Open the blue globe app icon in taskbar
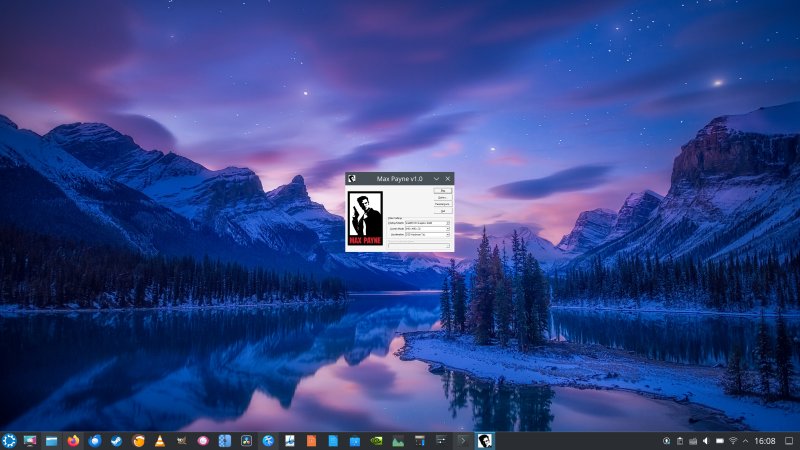This screenshot has height=450, width=800. pyautogui.click(x=268, y=441)
